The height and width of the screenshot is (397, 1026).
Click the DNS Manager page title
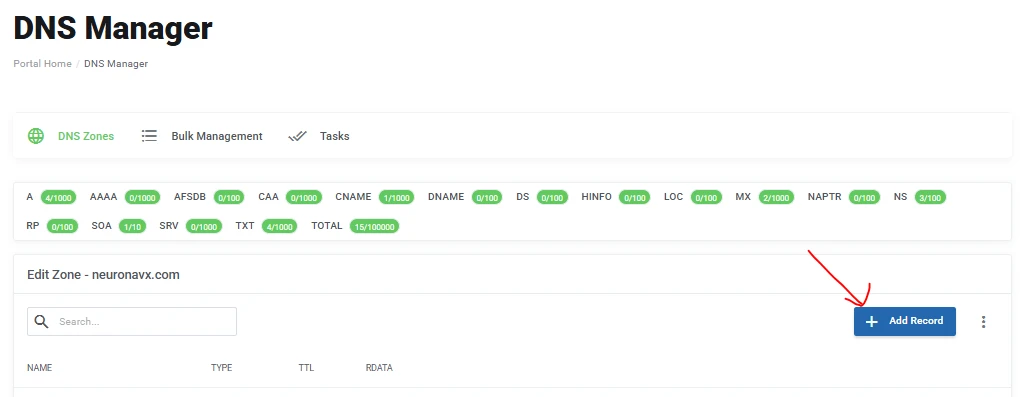point(113,28)
